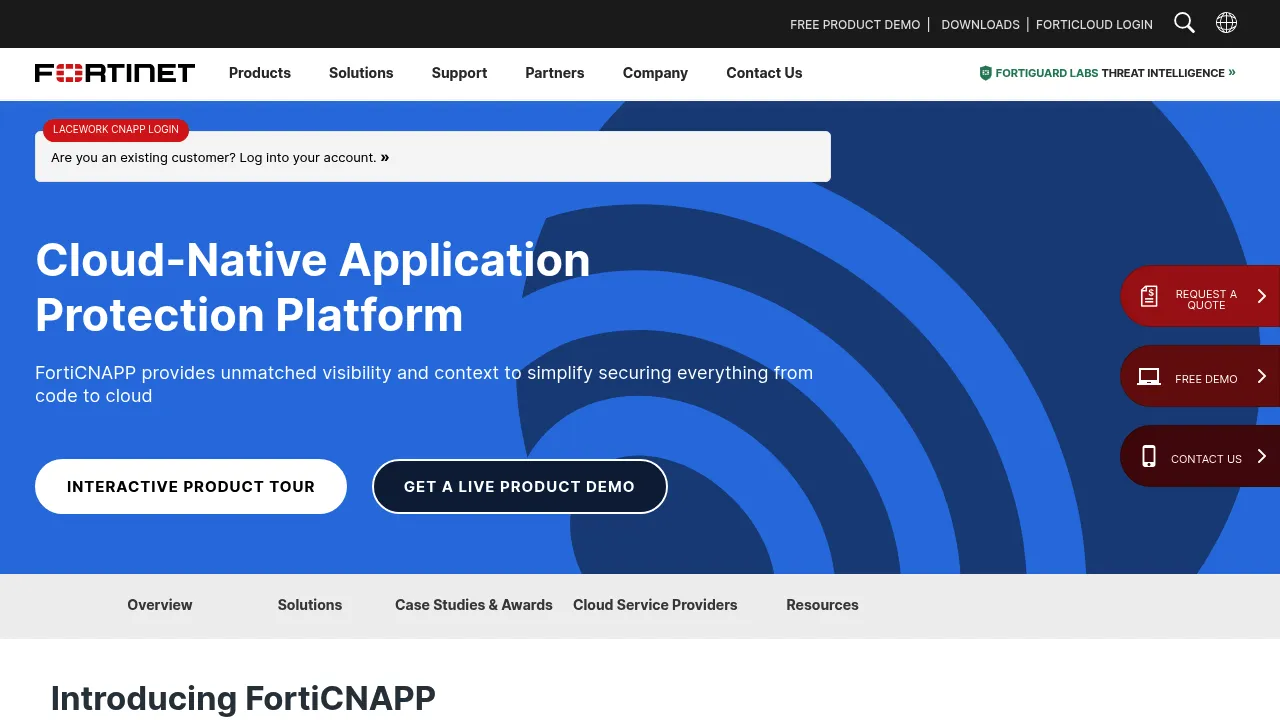Screen dimensions: 1280x720
Task: Expand the Free Demo chevron arrow
Action: click(1261, 376)
